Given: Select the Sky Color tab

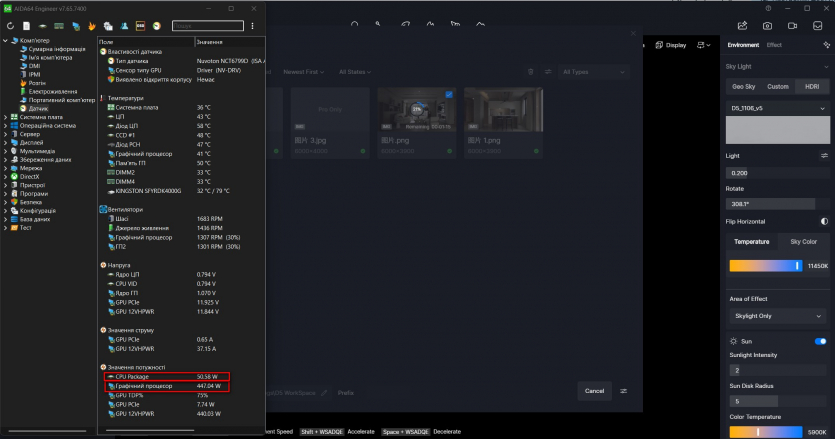Looking at the screenshot, I should 803,242.
